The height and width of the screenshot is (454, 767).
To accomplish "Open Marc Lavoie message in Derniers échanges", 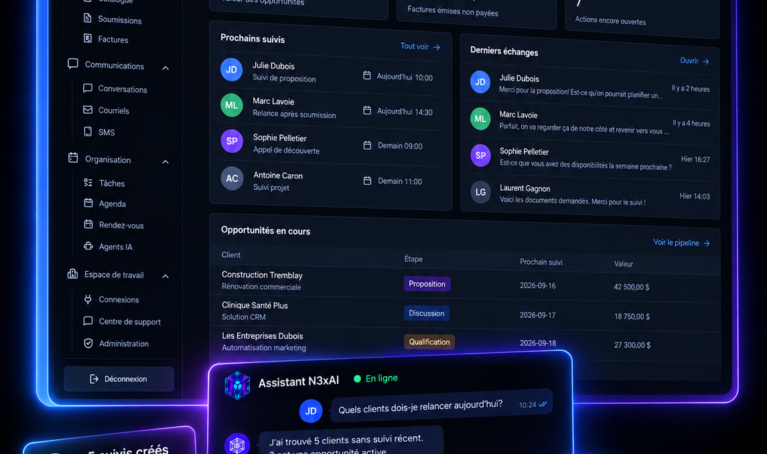I will point(589,121).
